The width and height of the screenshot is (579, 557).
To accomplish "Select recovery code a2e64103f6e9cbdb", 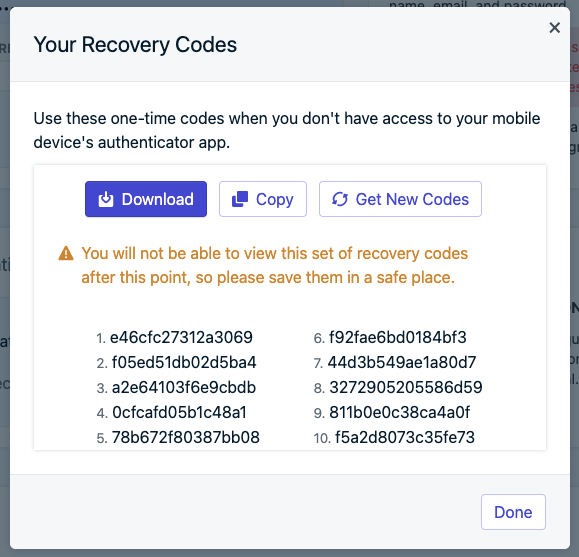I will pyautogui.click(x=184, y=387).
